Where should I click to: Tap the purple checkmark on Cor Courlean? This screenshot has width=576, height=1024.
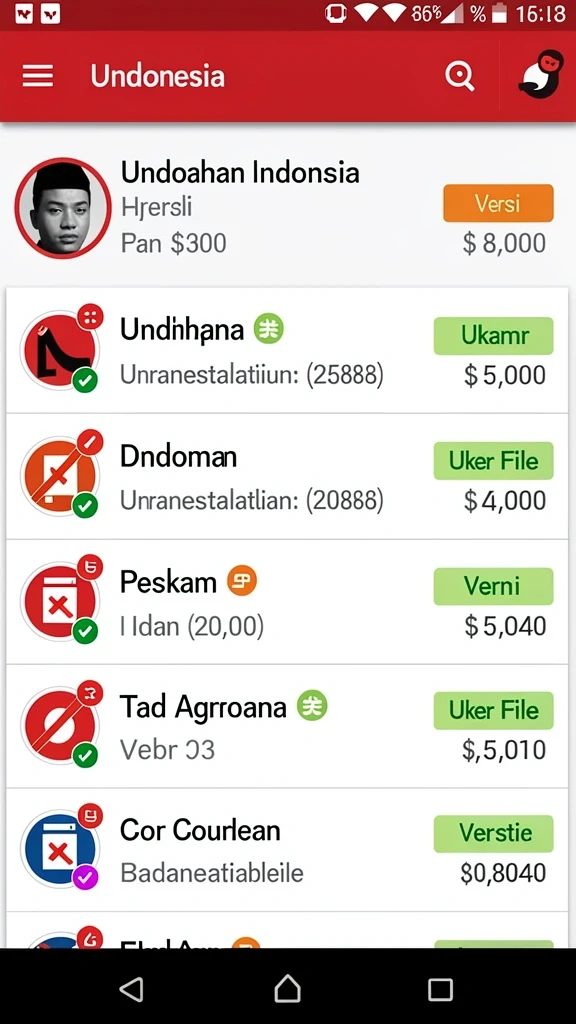(85, 878)
